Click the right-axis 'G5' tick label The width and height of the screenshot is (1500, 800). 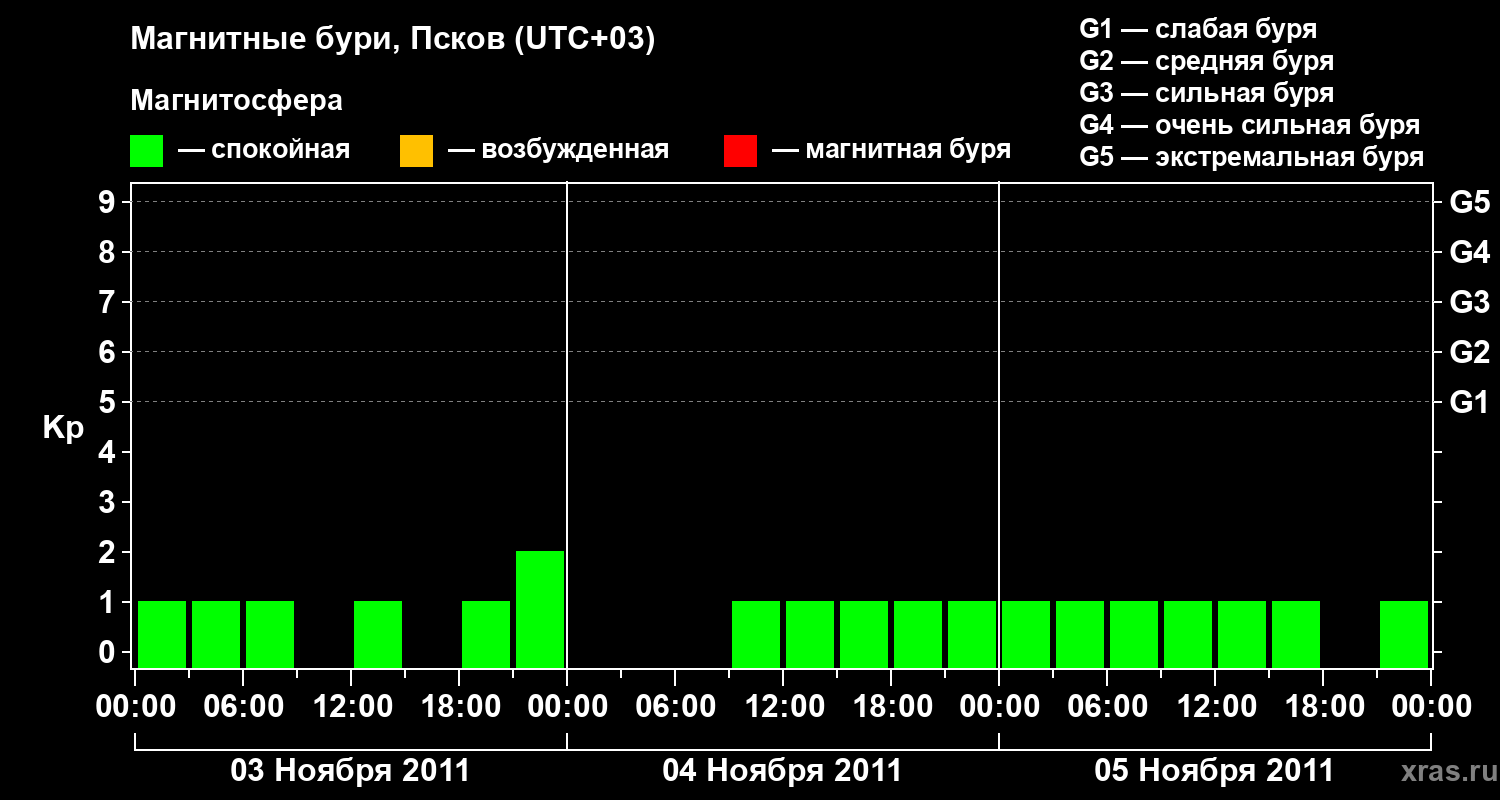pos(1469,202)
